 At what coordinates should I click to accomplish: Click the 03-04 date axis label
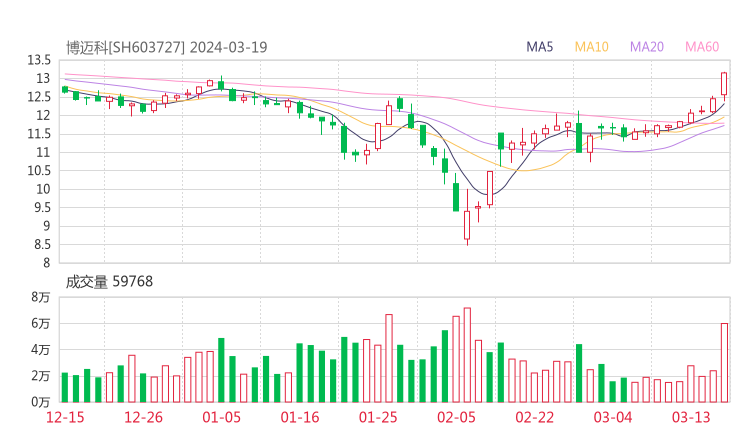click(x=613, y=417)
